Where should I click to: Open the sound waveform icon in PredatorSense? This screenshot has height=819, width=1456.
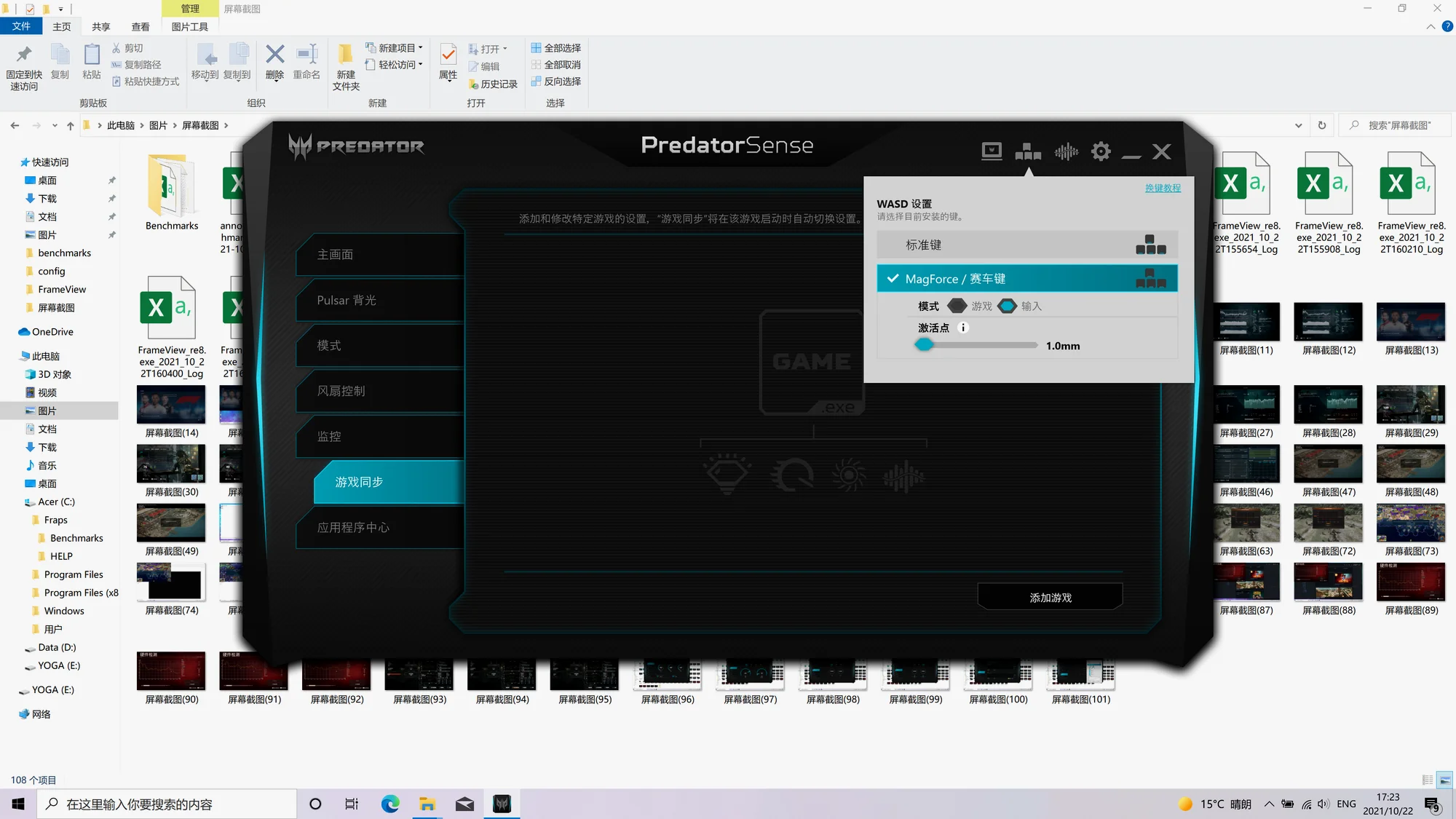pyautogui.click(x=1067, y=151)
